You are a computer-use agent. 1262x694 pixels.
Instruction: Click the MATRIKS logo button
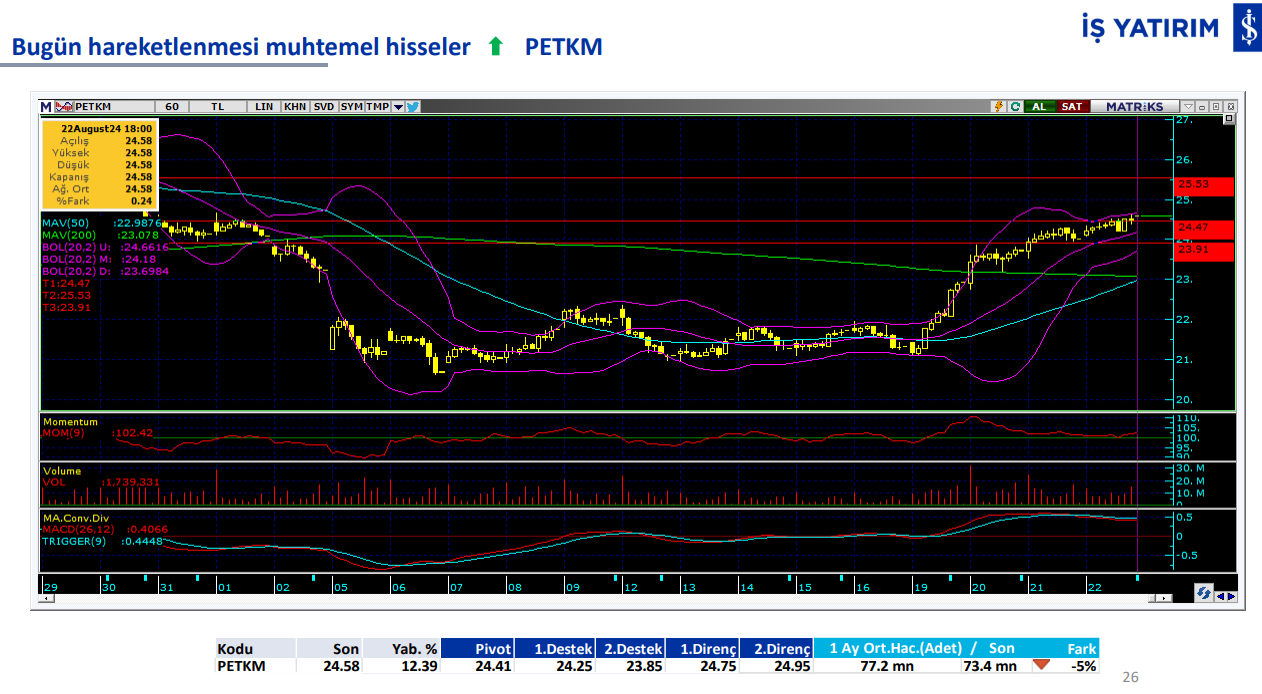point(1134,106)
